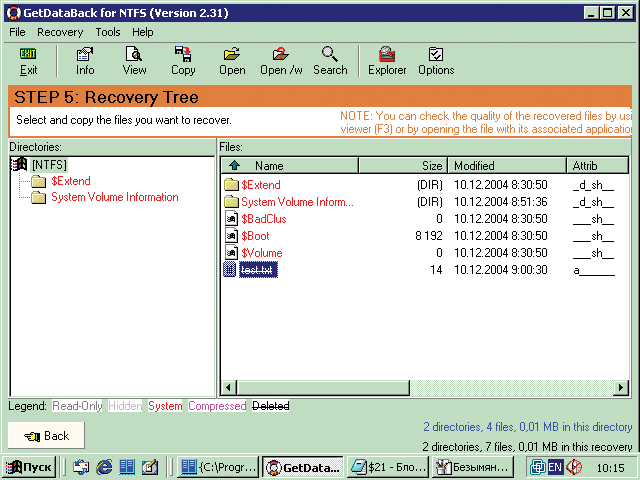Click the Exit toolbar icon
The width and height of the screenshot is (640, 480).
(x=28, y=53)
